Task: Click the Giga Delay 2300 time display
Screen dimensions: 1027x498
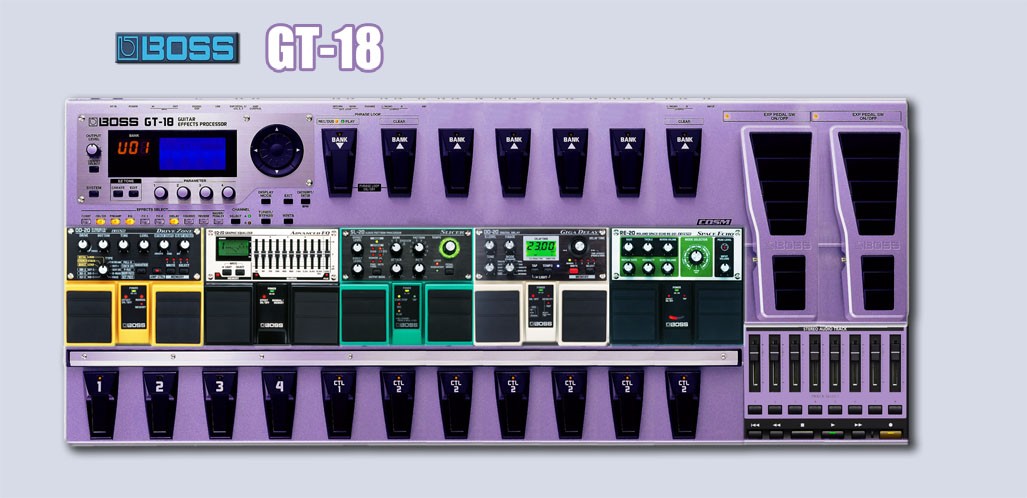Action: (540, 248)
